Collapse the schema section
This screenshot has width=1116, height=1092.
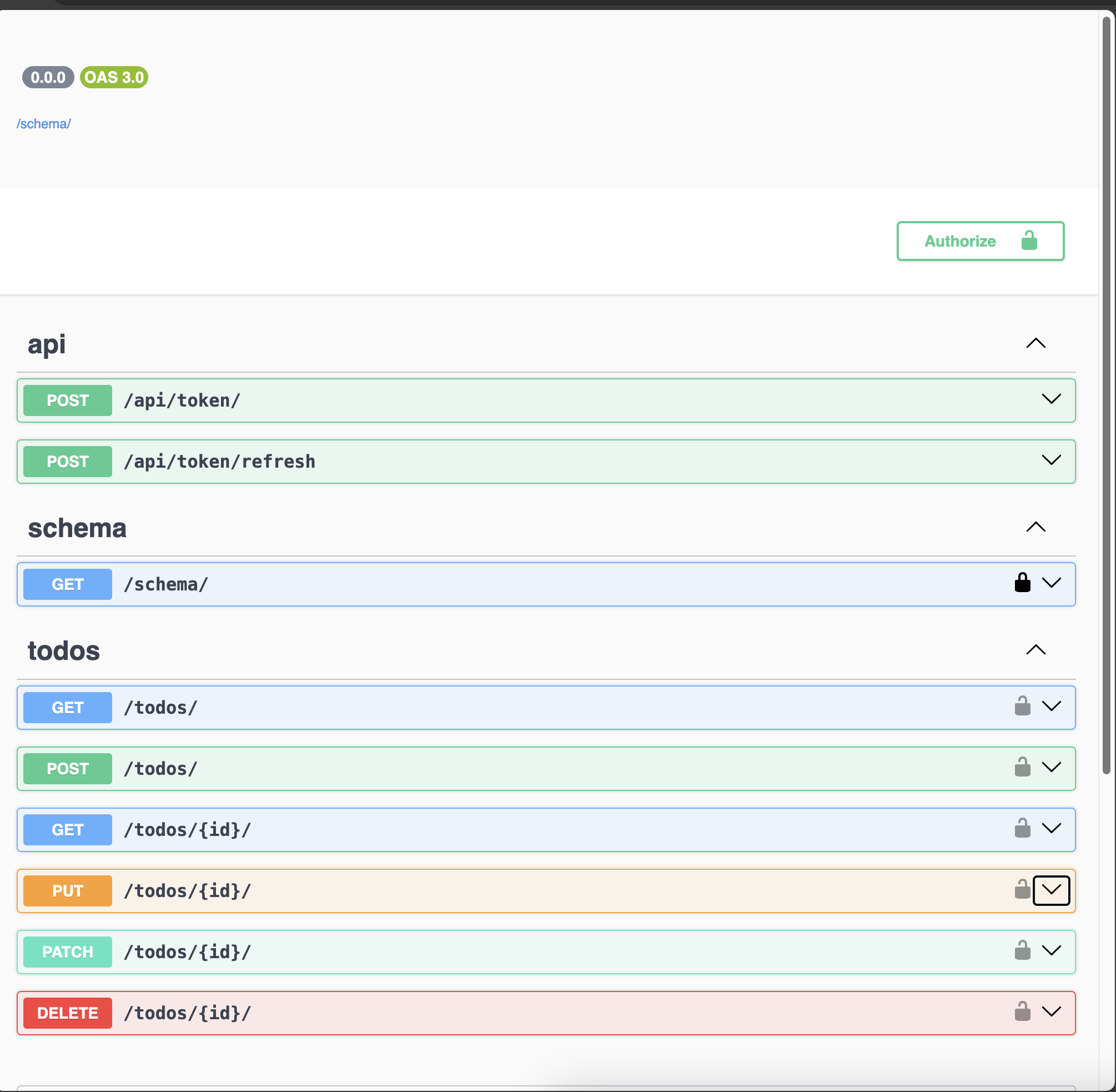(1035, 527)
